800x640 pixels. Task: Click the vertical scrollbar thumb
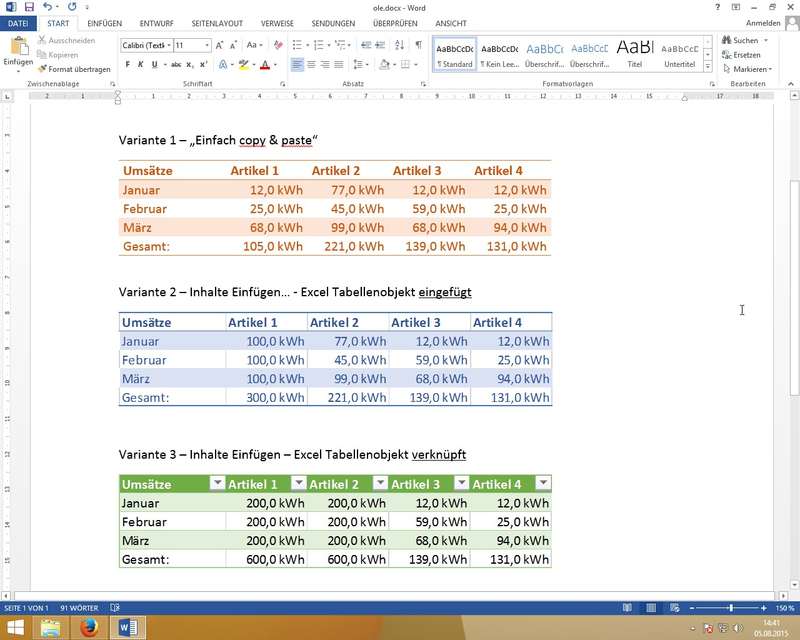pos(794,287)
